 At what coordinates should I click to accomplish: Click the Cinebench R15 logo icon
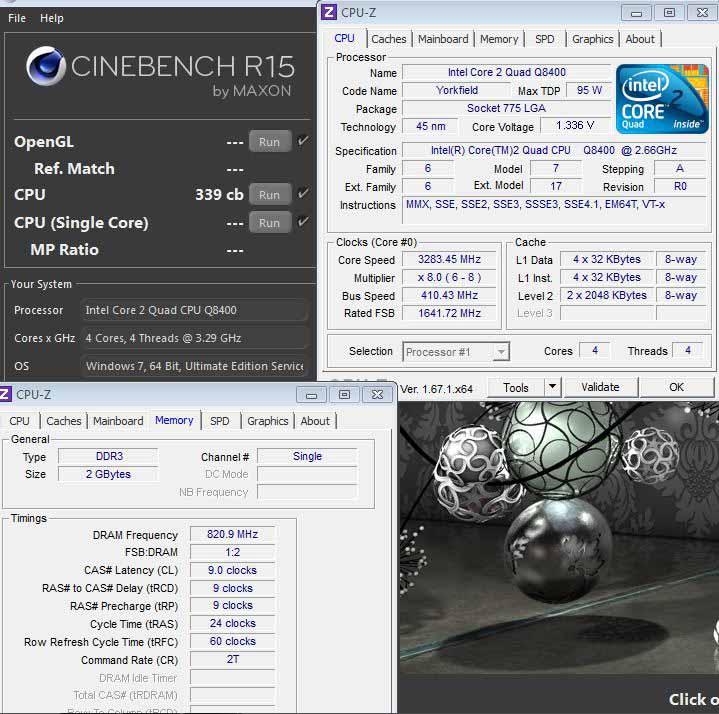tap(46, 66)
